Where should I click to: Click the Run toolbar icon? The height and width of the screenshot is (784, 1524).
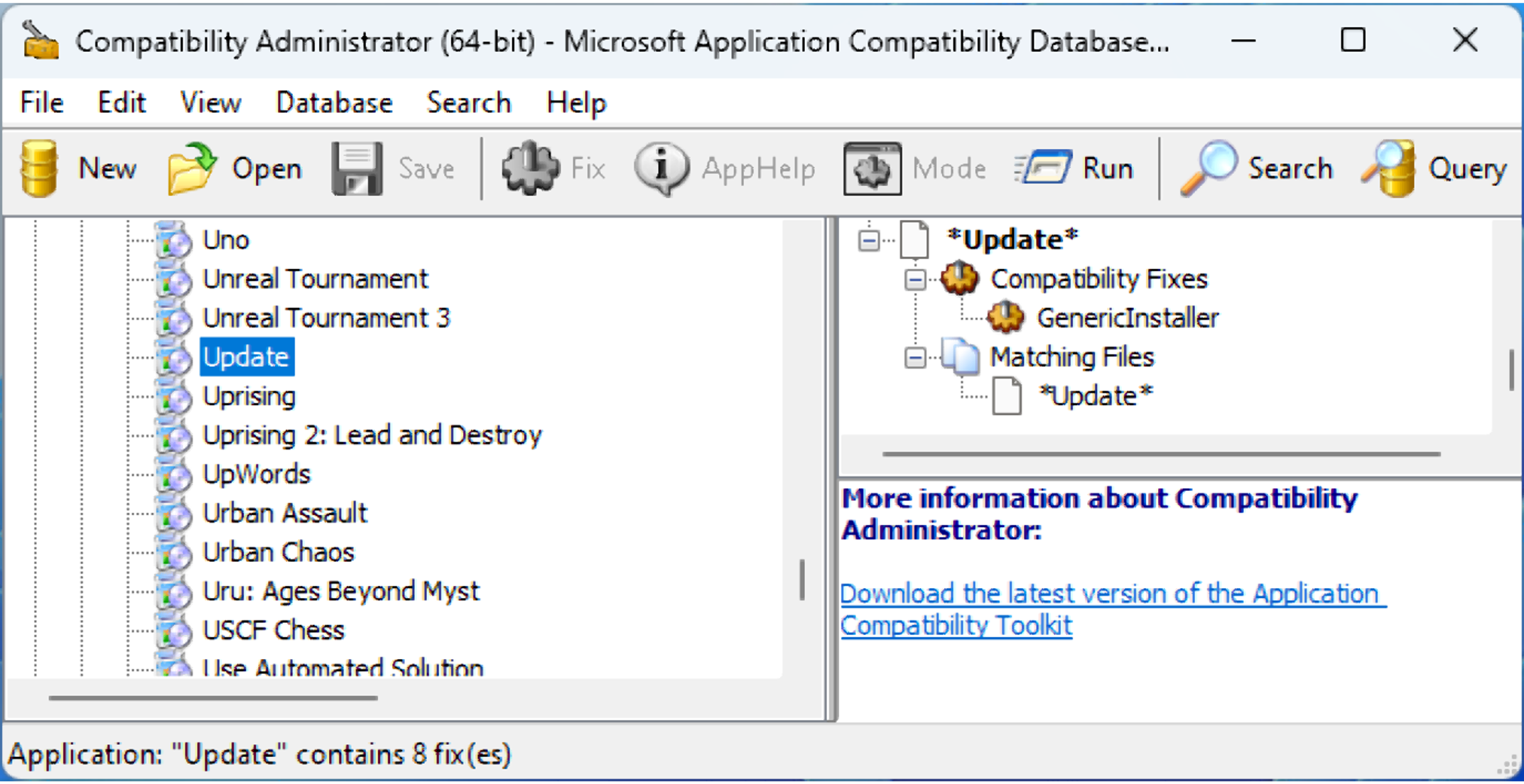click(1042, 168)
